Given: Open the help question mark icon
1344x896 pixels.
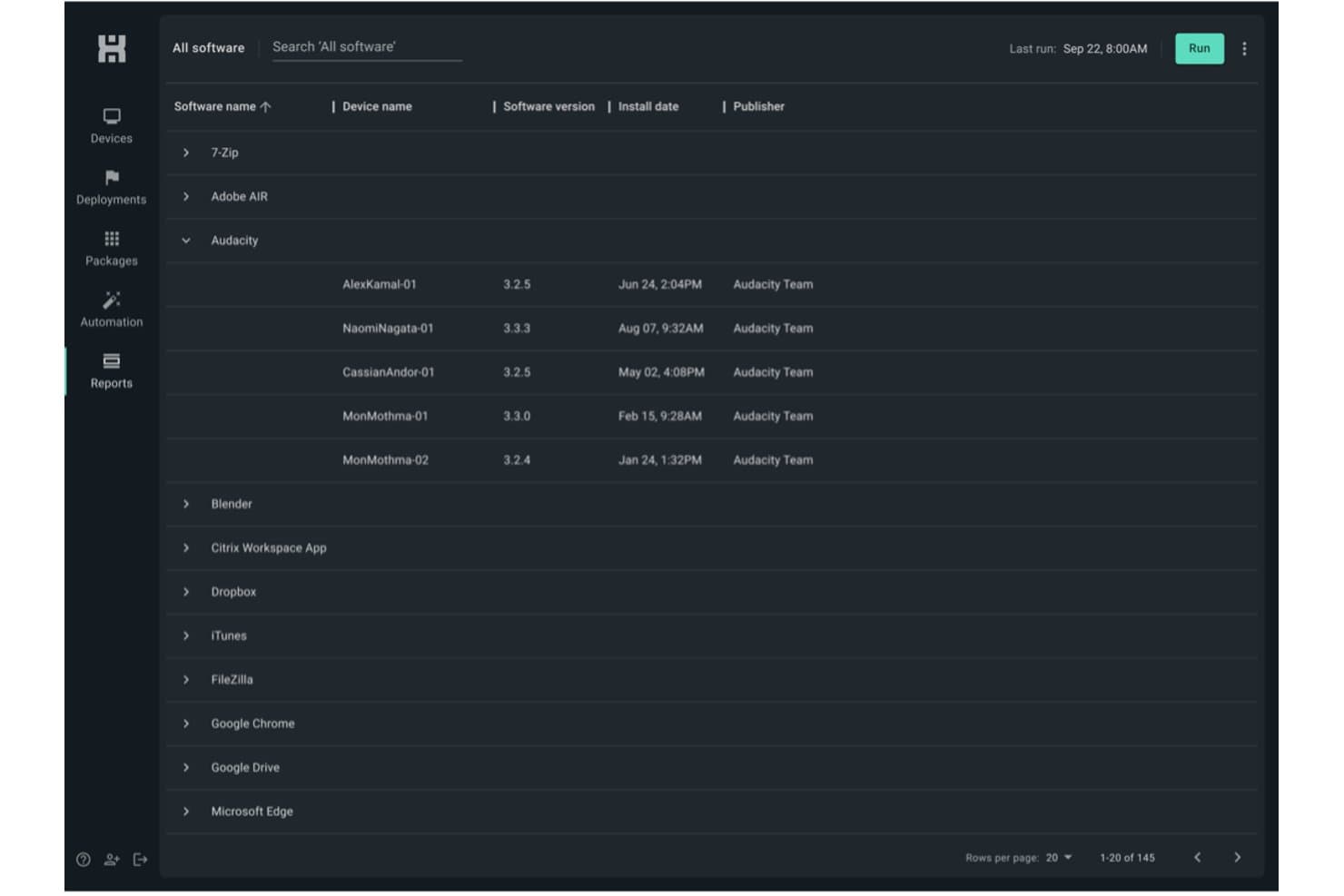Looking at the screenshot, I should pyautogui.click(x=84, y=860).
